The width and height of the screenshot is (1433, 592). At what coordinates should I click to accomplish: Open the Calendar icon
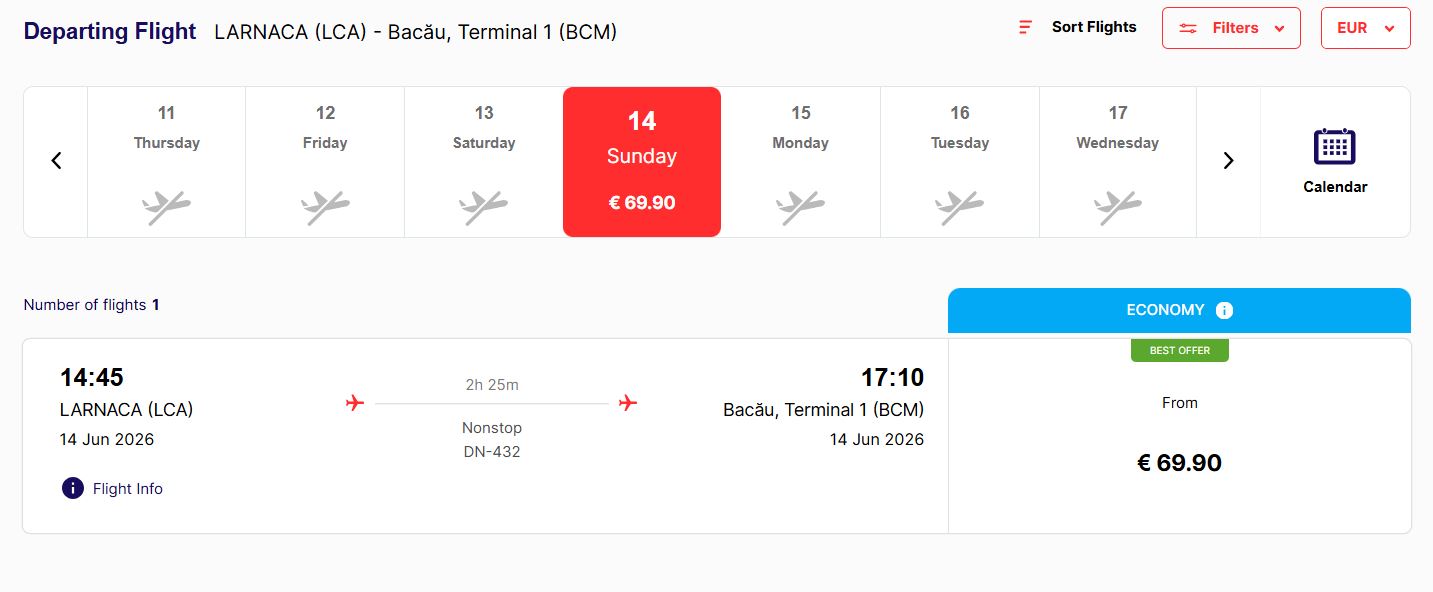tap(1334, 147)
